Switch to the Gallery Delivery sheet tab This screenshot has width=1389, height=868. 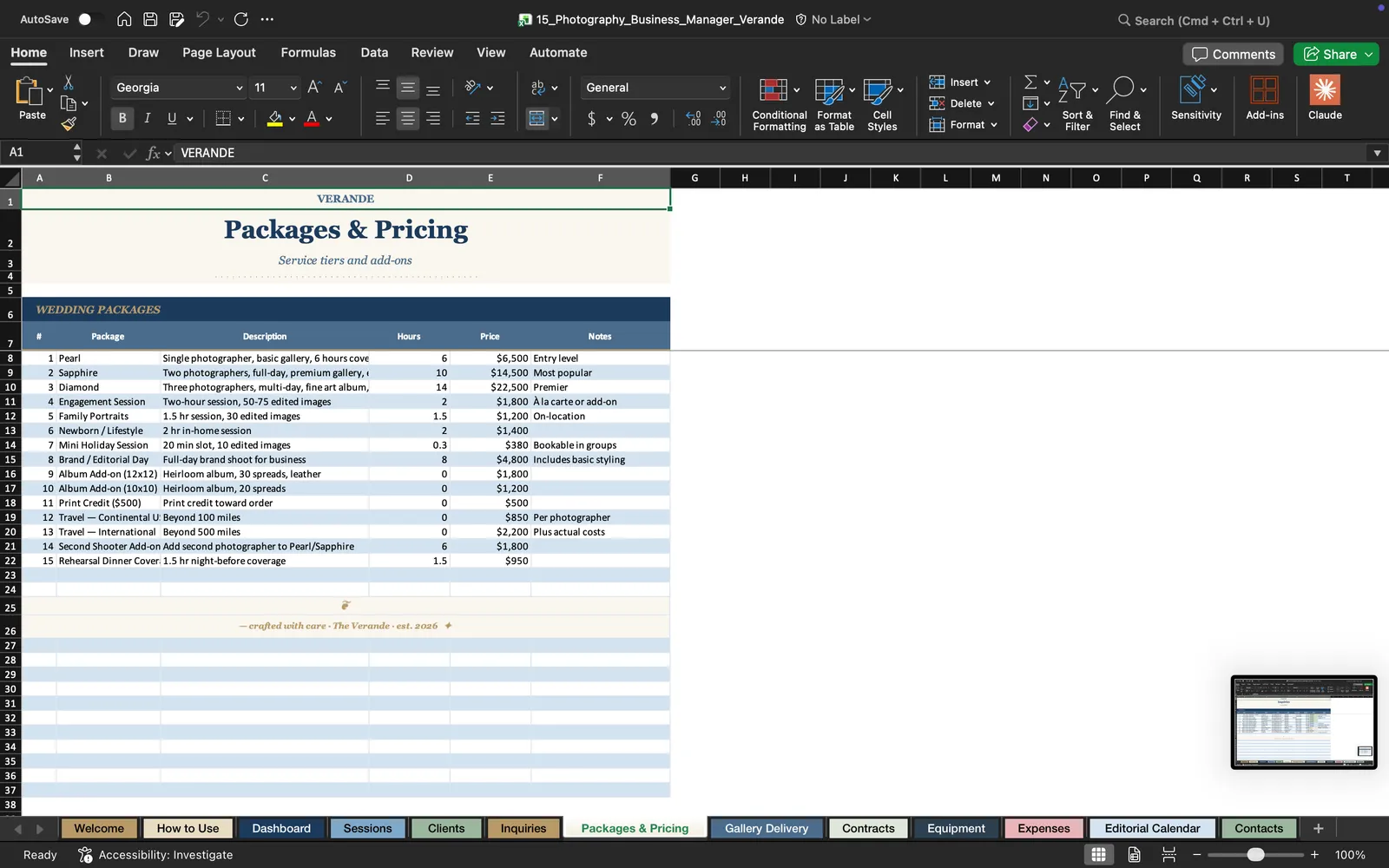(x=767, y=828)
